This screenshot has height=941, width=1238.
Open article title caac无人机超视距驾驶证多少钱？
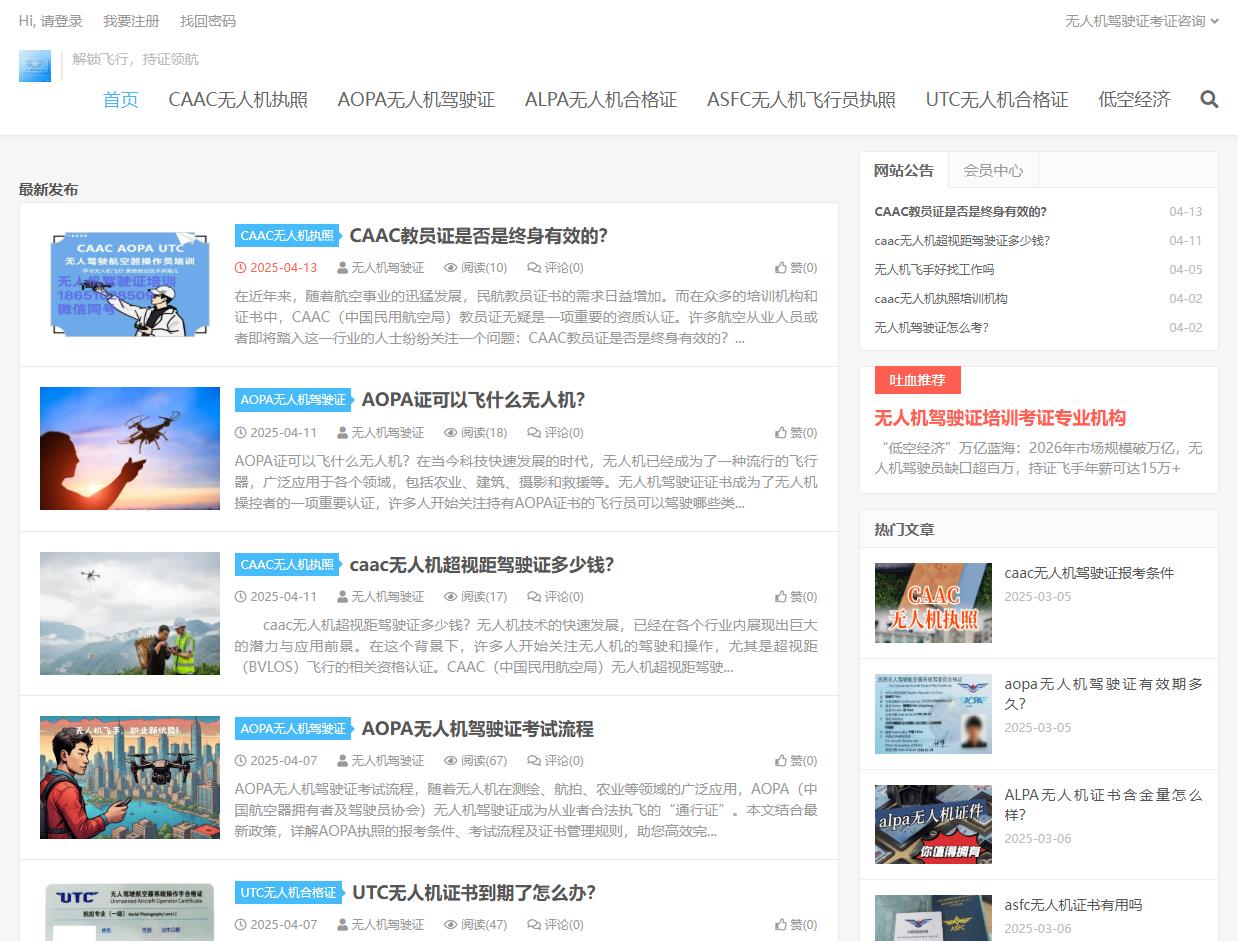pos(482,565)
